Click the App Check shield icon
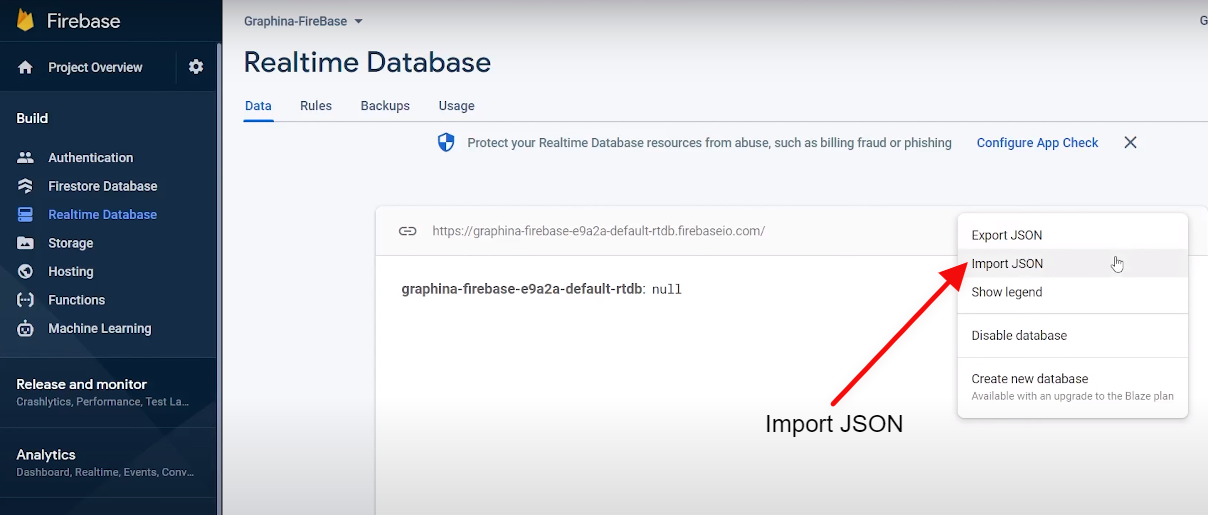This screenshot has height=515, width=1208. pyautogui.click(x=446, y=143)
